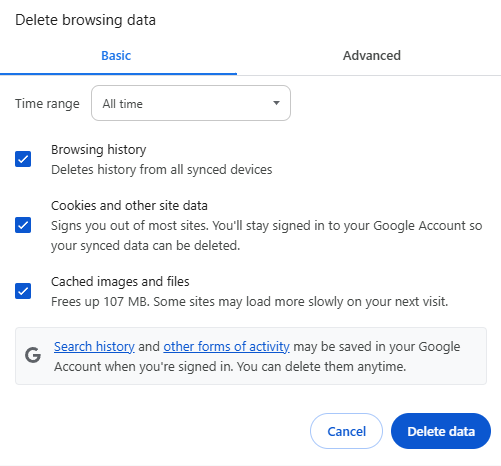Open the Search history link
501x466 pixels.
(94, 347)
